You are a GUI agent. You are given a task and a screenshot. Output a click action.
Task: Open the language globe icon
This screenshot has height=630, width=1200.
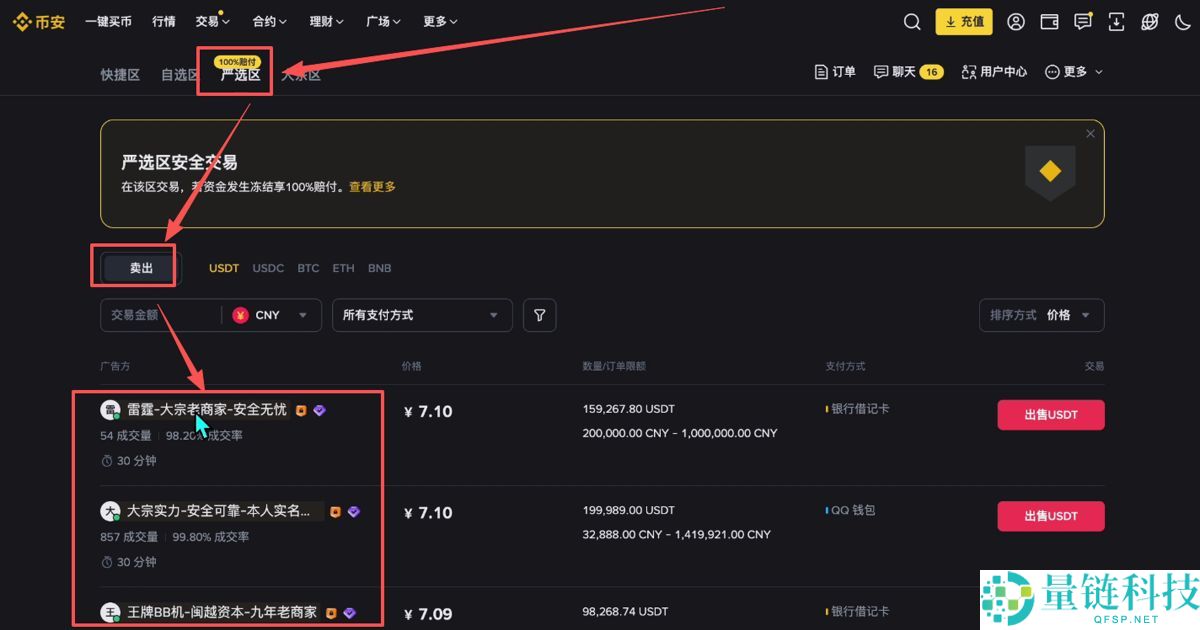point(1149,21)
